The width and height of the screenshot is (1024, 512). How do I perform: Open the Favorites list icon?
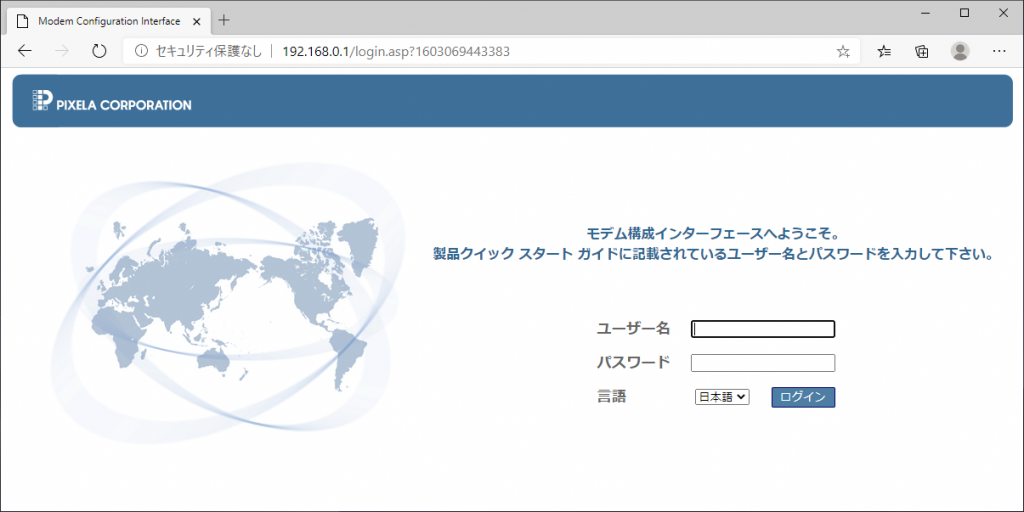[885, 51]
